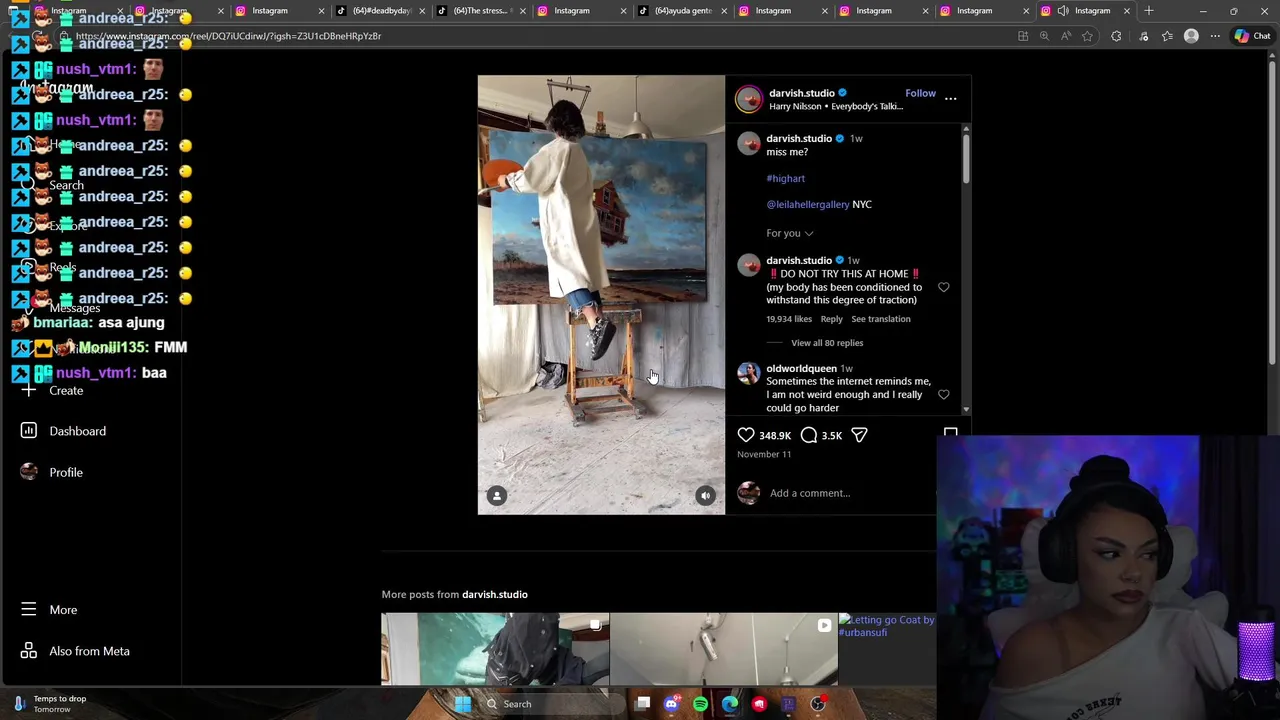Click the comments panel scrollbar
1280x720 pixels.
coord(965,160)
